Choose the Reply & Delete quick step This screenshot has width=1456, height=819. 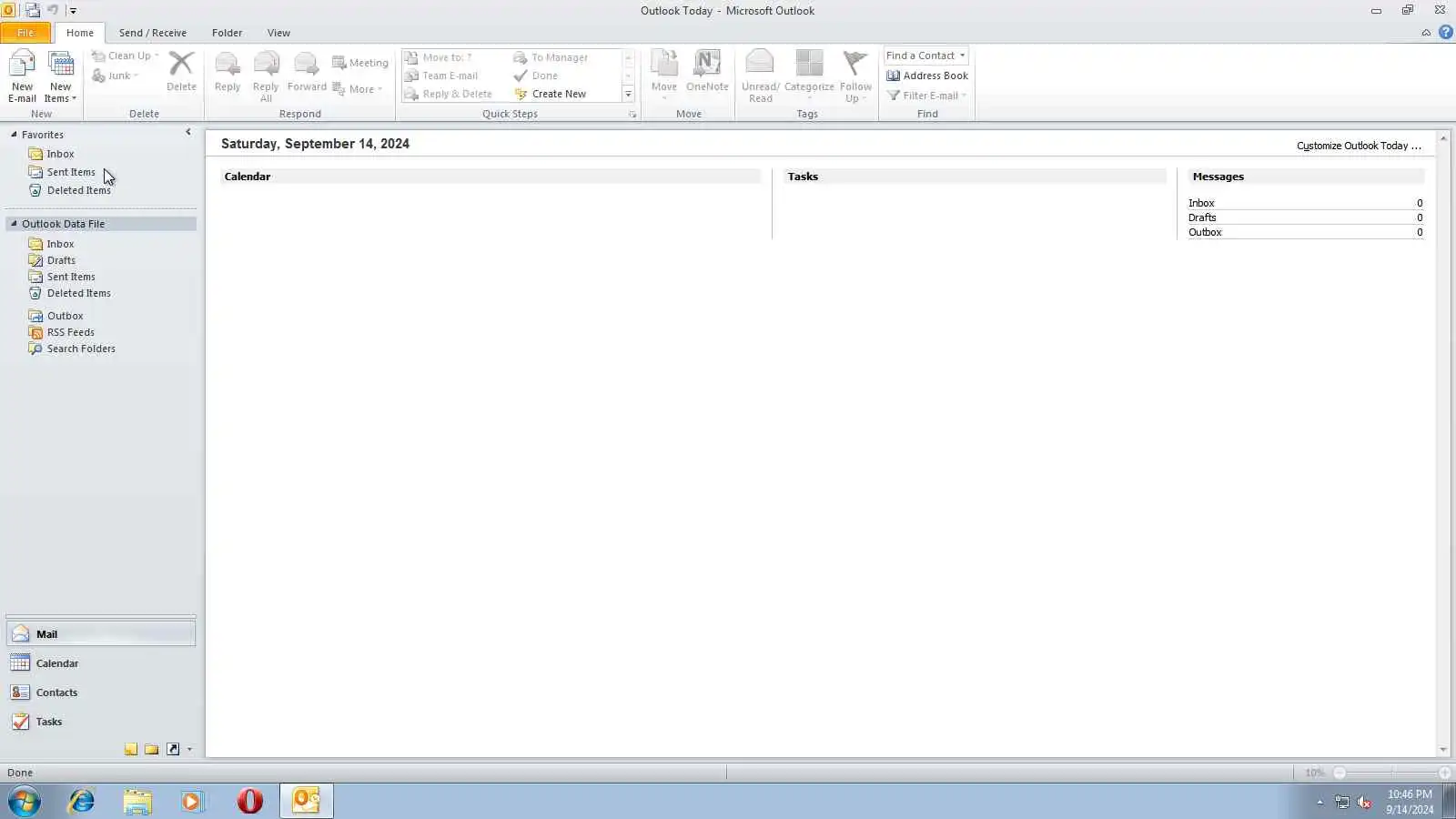tap(449, 94)
